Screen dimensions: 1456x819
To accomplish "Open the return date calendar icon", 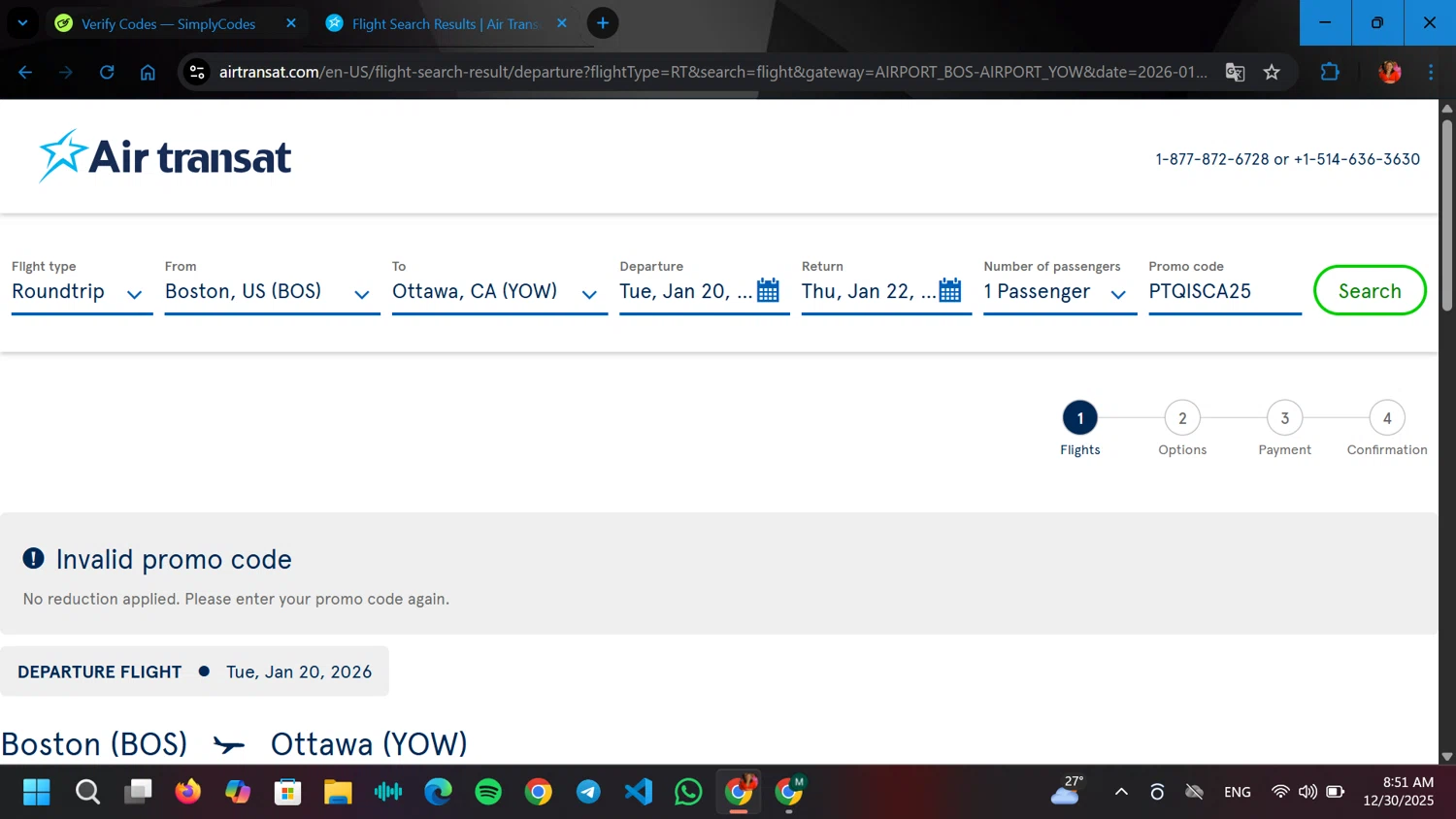I will tap(950, 291).
